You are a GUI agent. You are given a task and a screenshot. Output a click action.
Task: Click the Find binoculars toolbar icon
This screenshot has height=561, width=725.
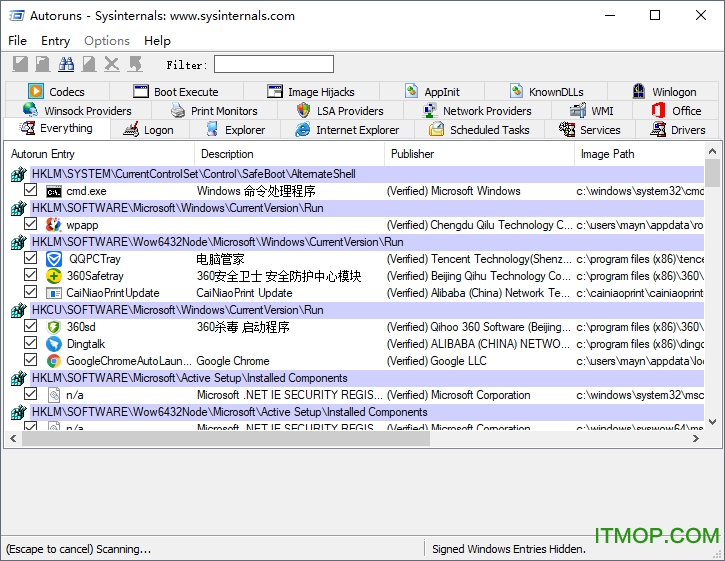point(66,64)
